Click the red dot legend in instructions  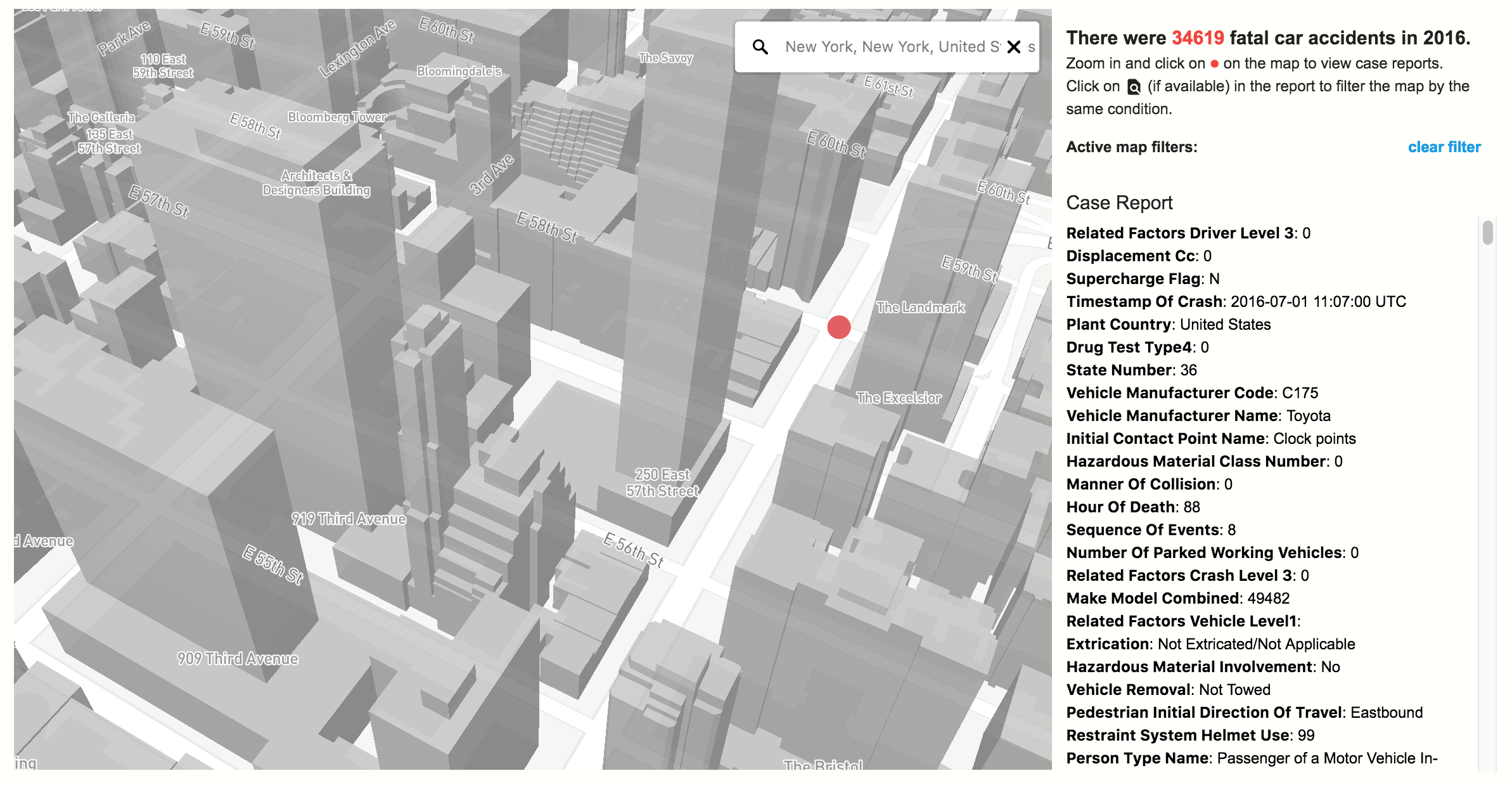pos(1214,64)
